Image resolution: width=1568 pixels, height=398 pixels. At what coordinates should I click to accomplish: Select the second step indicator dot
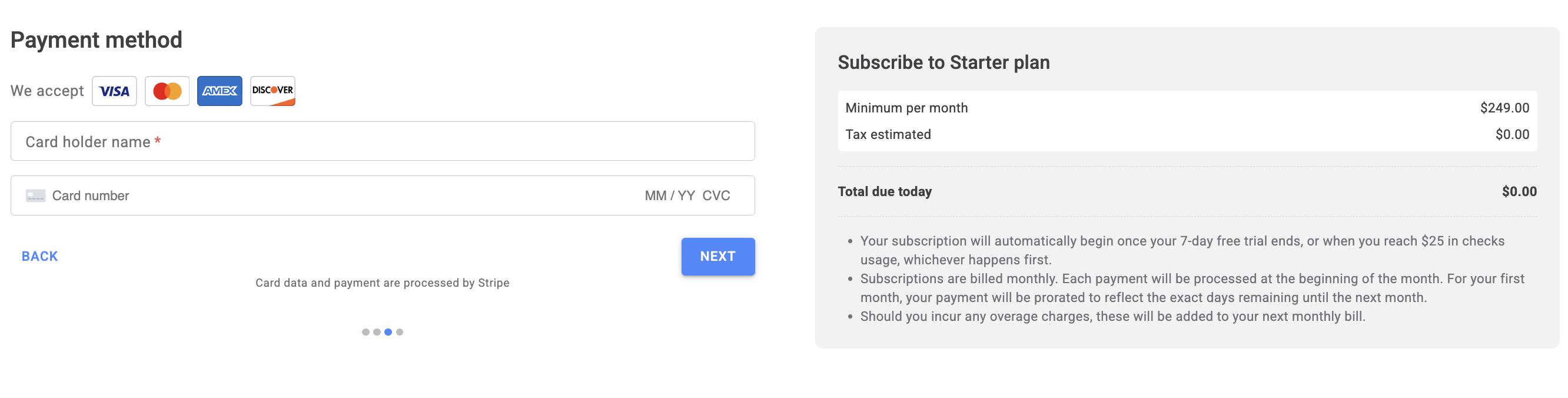coord(377,332)
